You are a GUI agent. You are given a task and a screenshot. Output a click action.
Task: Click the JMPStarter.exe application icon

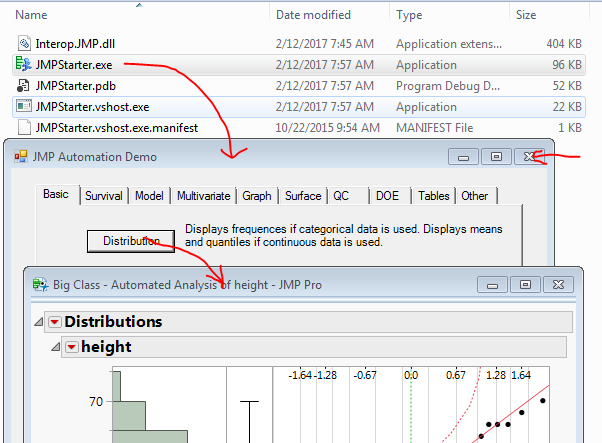pos(24,64)
